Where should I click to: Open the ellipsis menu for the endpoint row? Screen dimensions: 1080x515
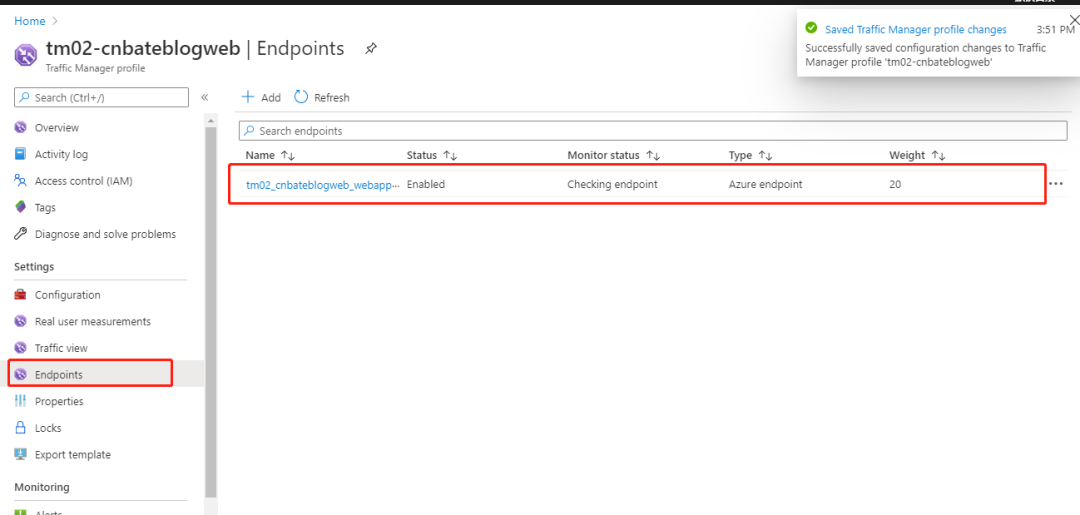(1056, 184)
